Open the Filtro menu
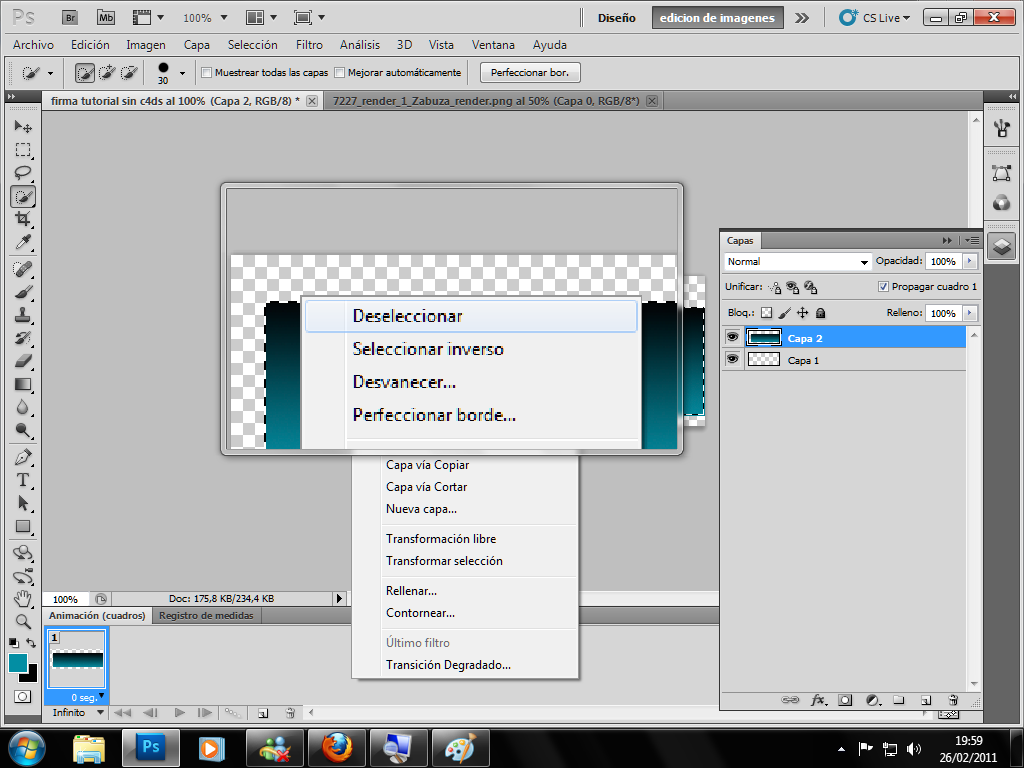1024x768 pixels. pos(309,45)
